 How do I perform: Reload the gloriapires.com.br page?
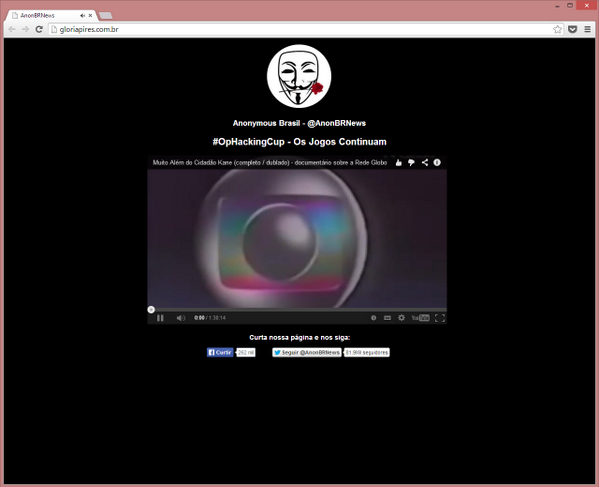point(39,29)
